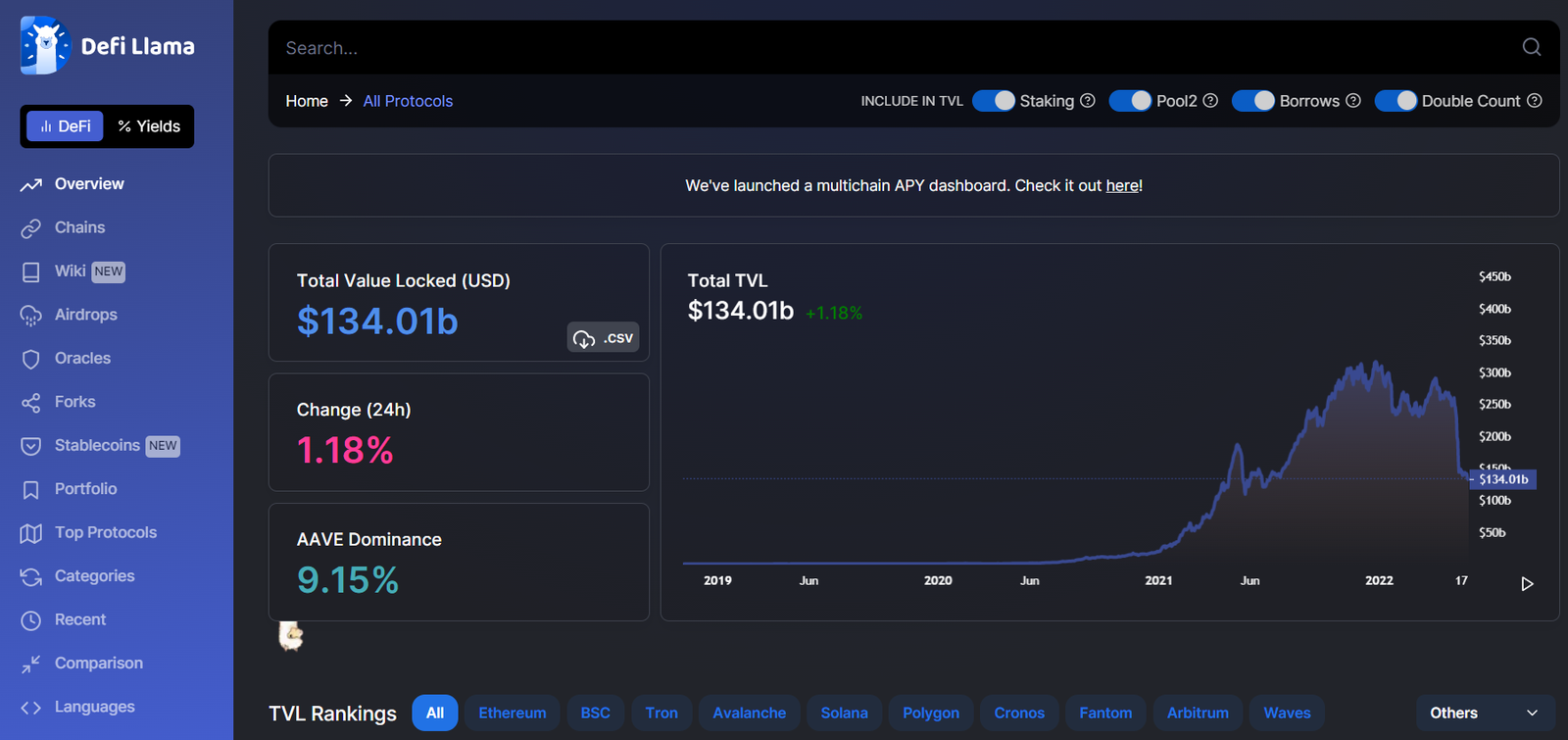Open the Portfolio sidebar item
This screenshot has height=740, width=1568.
coord(69,489)
